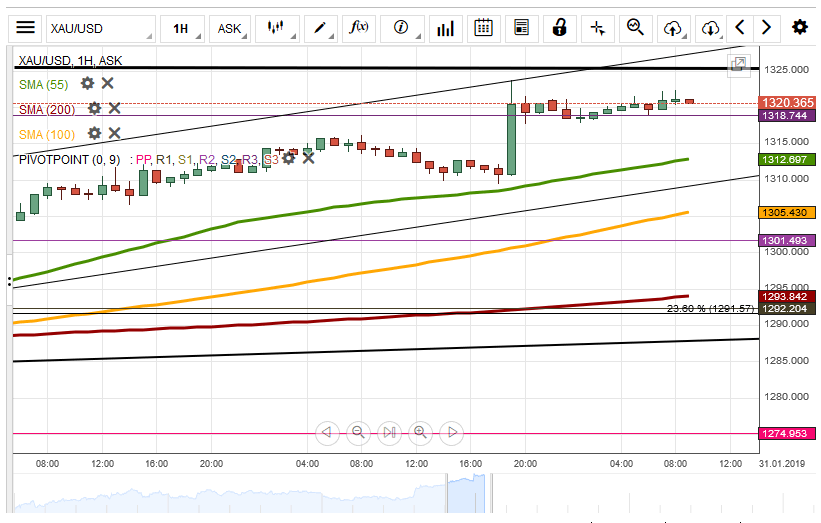This screenshot has width=821, height=523.
Task: Open settings for SMA (200) indicator
Action: (94, 108)
